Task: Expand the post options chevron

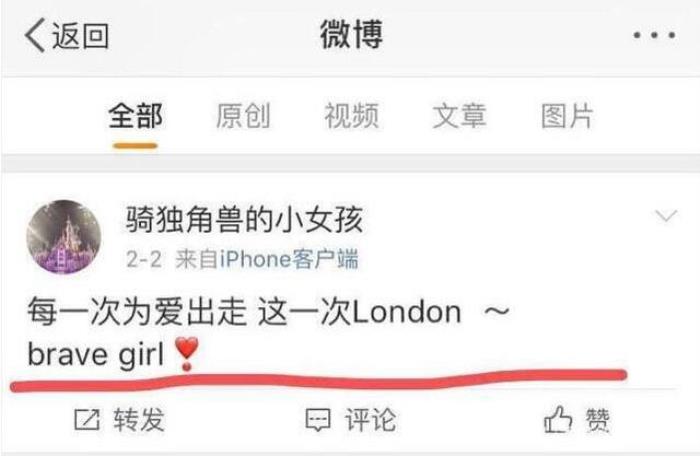Action: 666,216
